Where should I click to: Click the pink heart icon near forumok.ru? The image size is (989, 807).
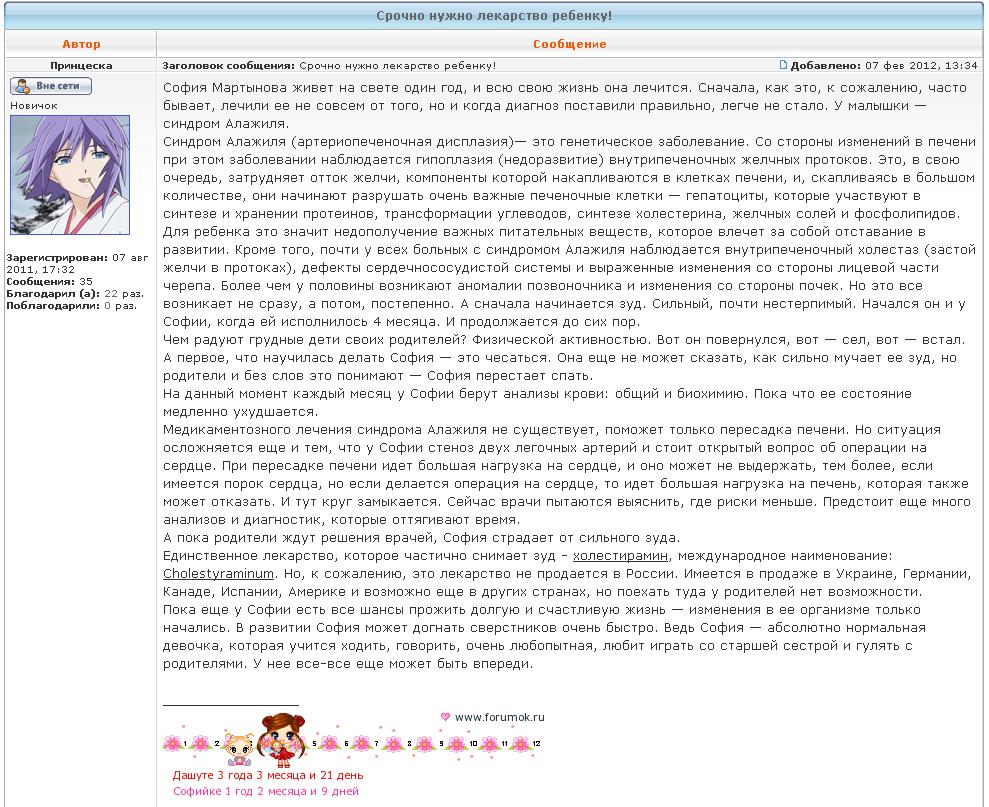445,716
